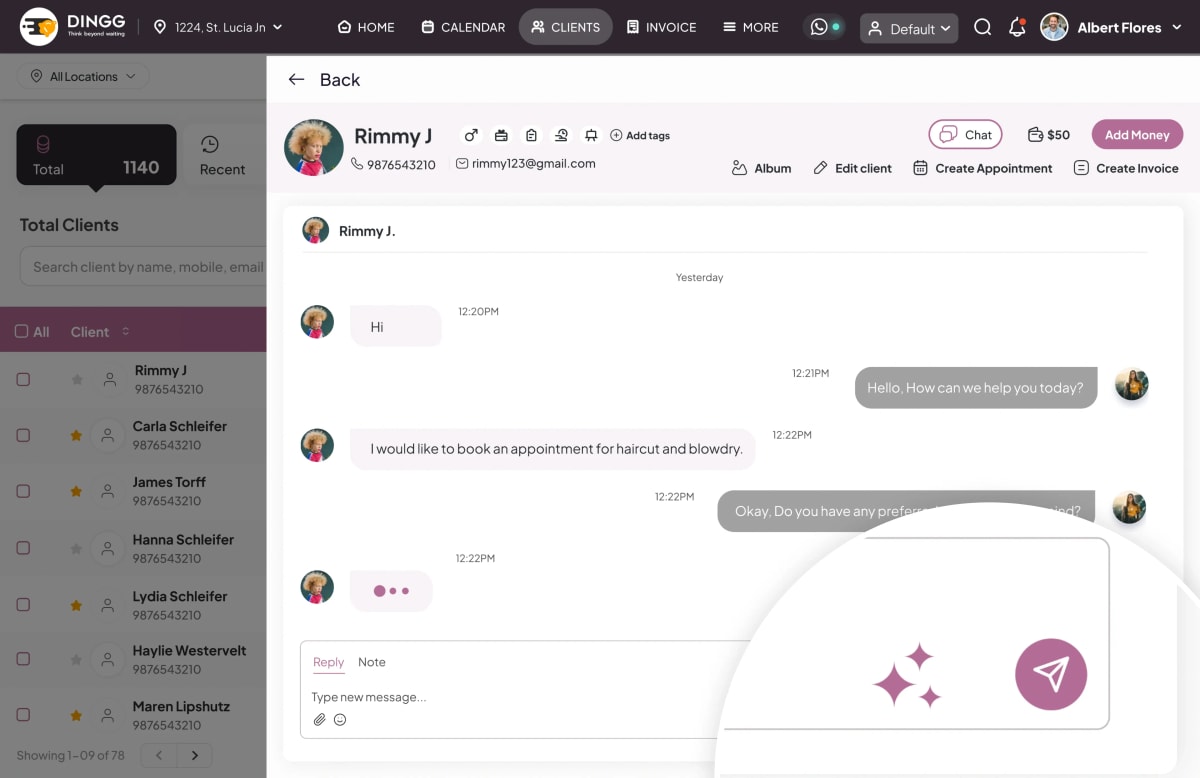Click Rimmy J's profile photo in header
The image size is (1200, 778).
[314, 147]
